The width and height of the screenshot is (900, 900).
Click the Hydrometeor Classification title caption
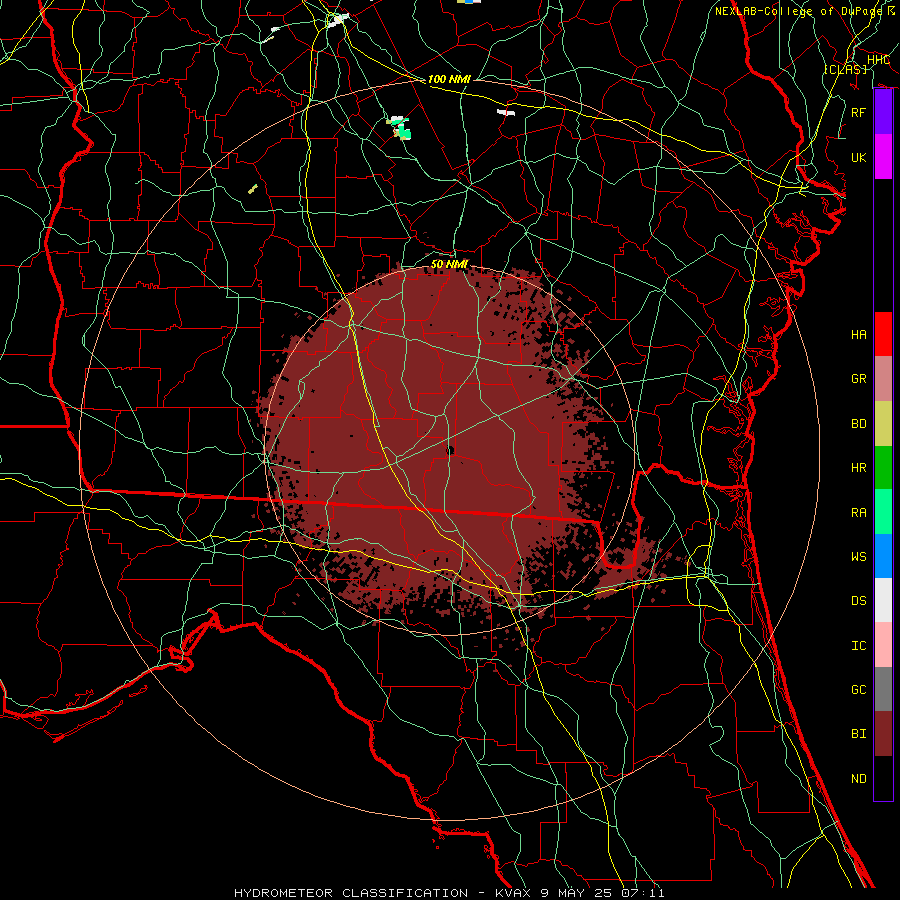[449, 893]
